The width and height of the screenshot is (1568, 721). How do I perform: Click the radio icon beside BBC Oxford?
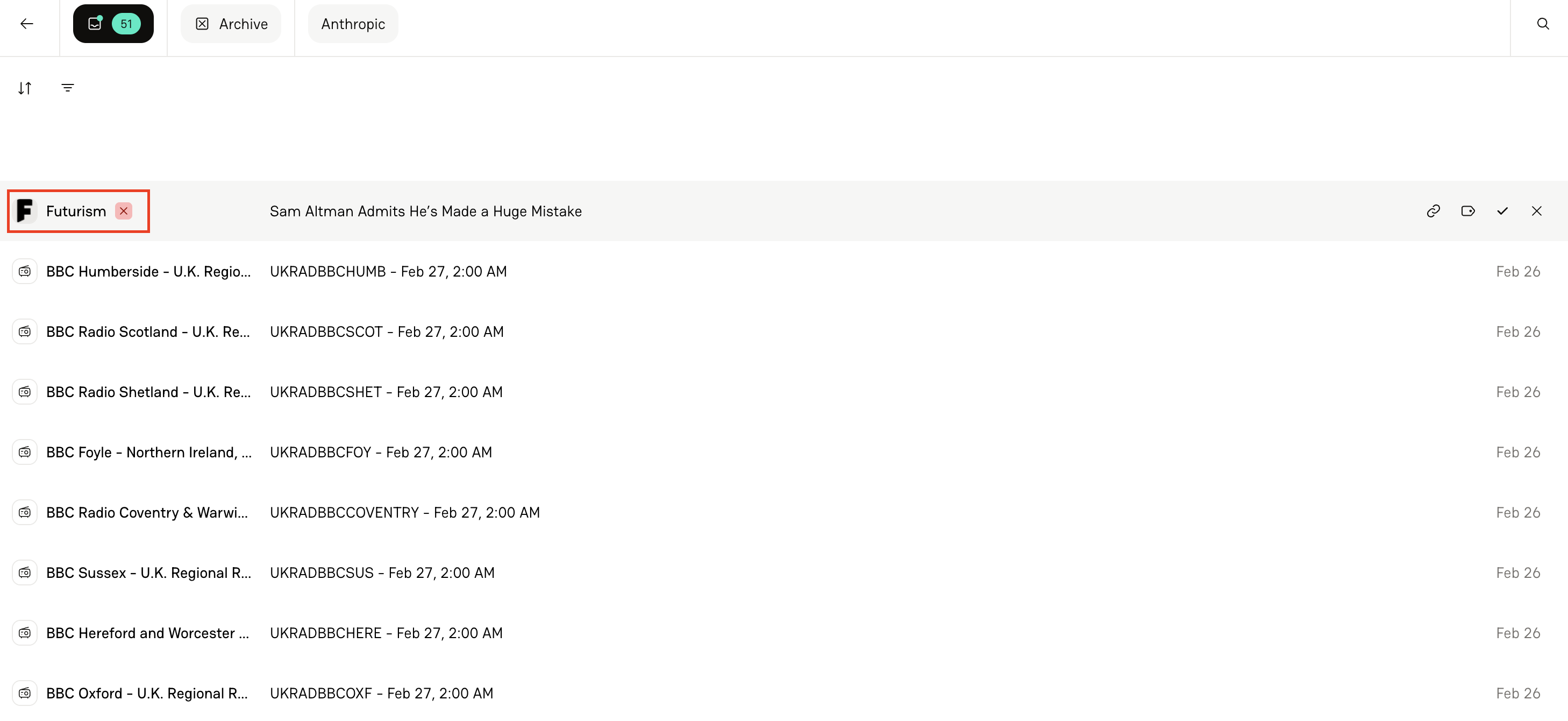tap(24, 692)
